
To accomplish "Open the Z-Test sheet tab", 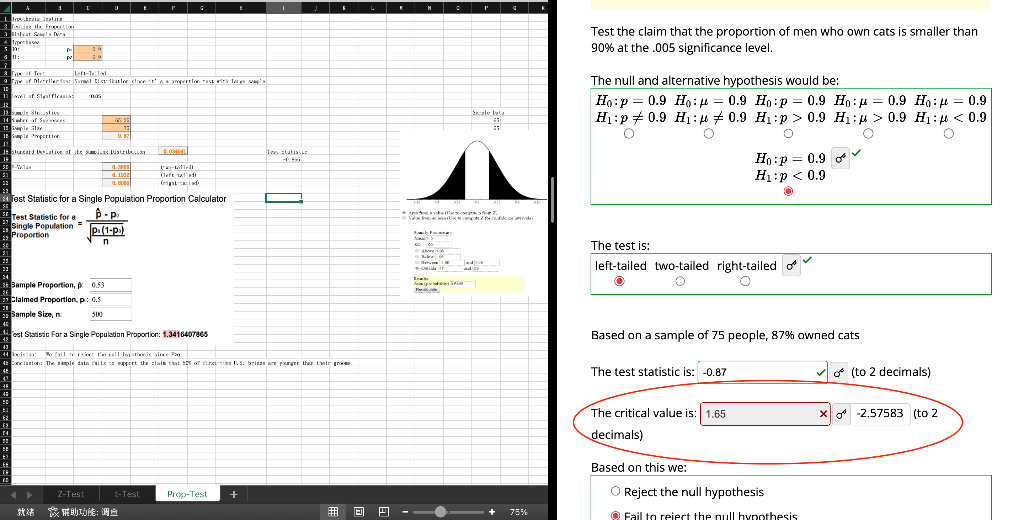I will click(71, 495).
